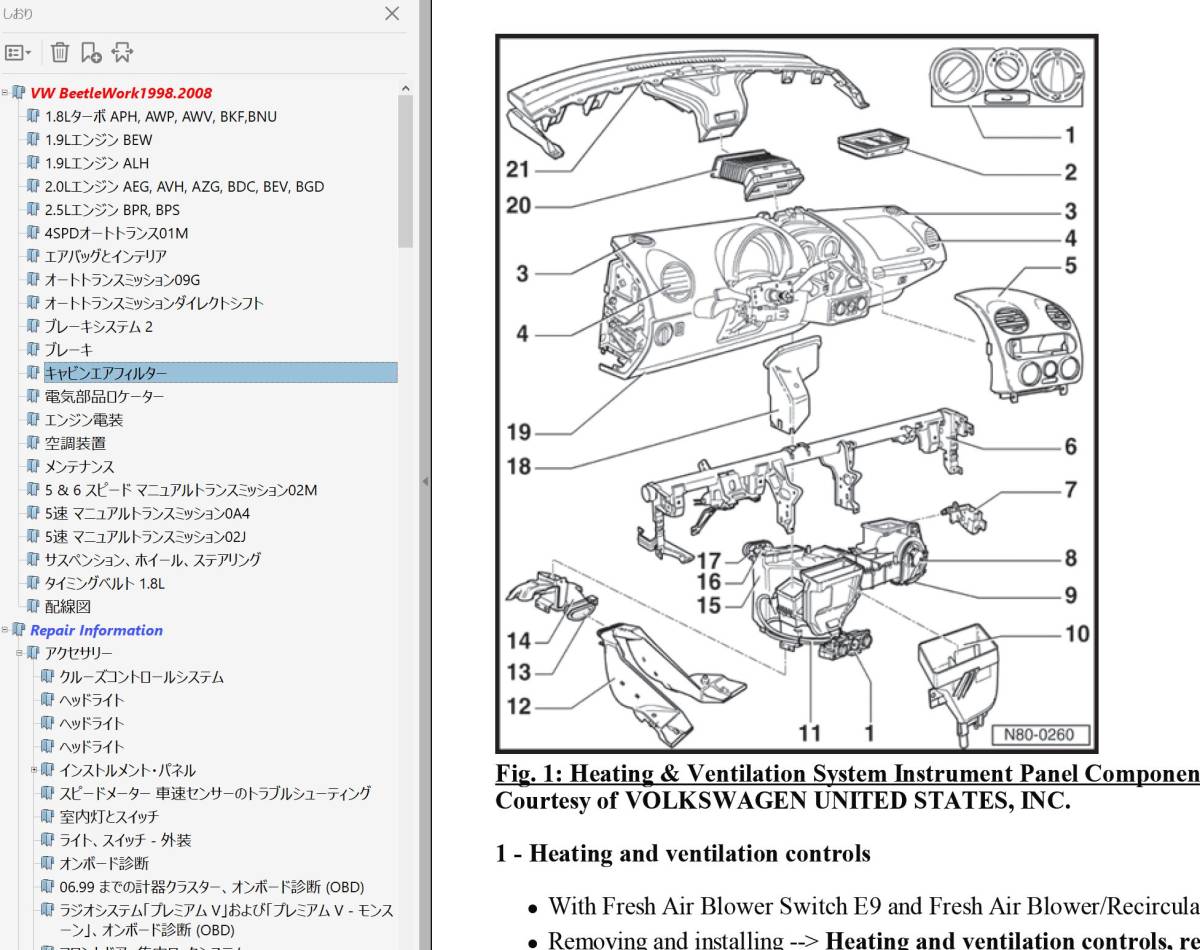Viewport: 1200px width, 950px height.
Task: Open the ブレーキシステム 2 bookmark
Action: [x=99, y=326]
